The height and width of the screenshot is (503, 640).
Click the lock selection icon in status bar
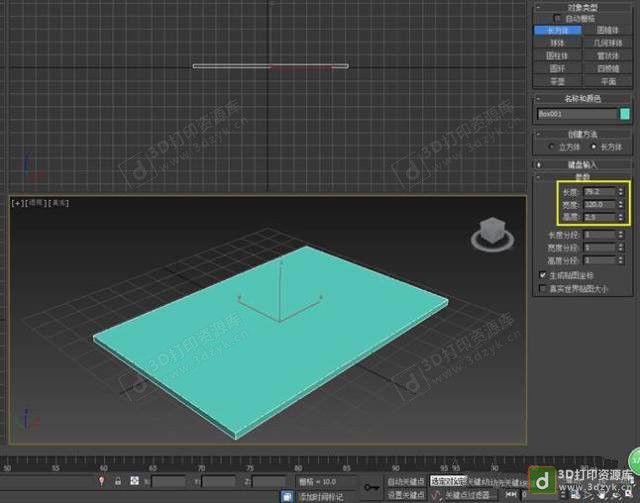click(x=118, y=481)
